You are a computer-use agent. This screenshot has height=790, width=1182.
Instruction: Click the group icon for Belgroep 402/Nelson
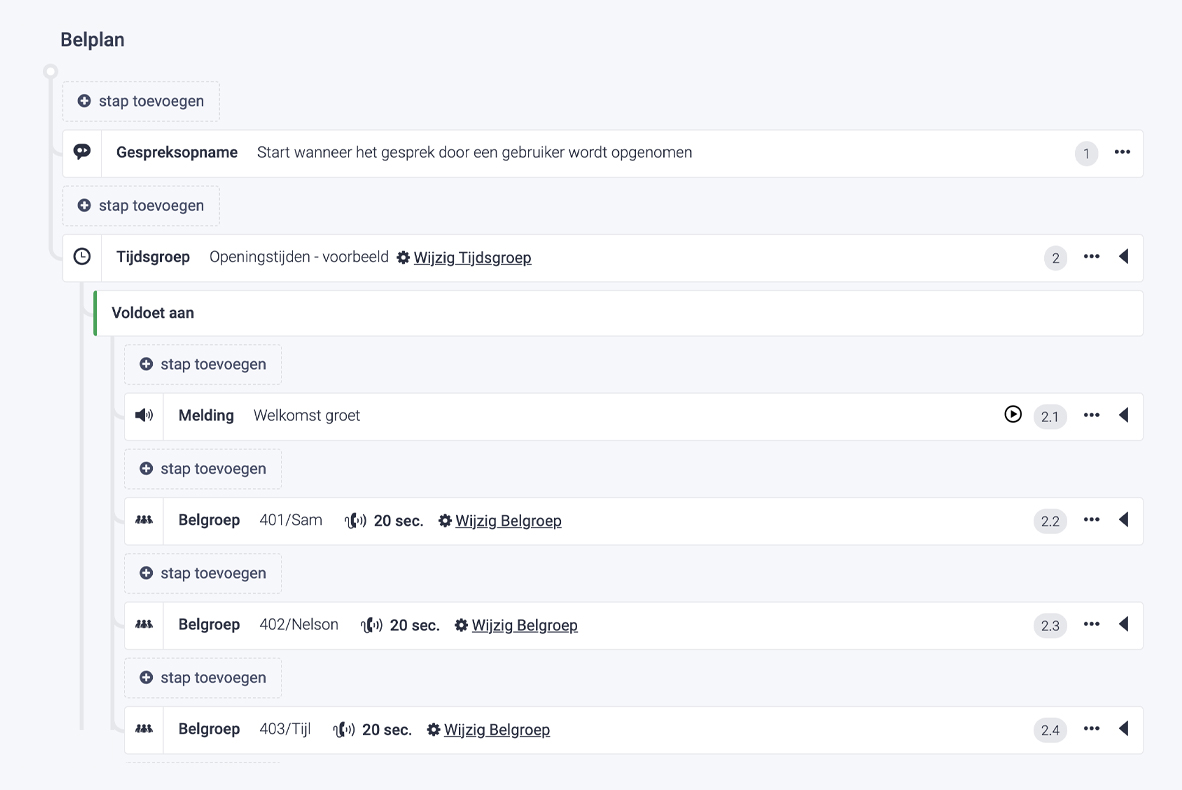144,625
